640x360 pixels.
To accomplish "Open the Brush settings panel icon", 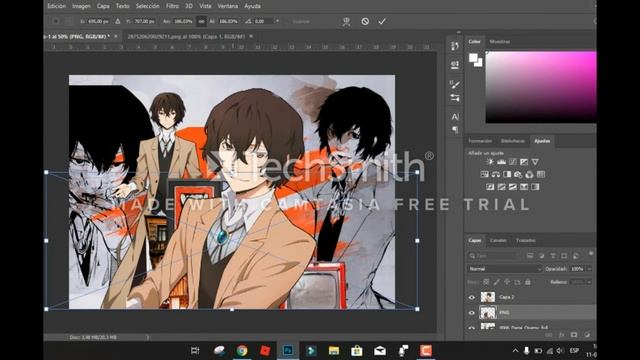I will (x=455, y=84).
